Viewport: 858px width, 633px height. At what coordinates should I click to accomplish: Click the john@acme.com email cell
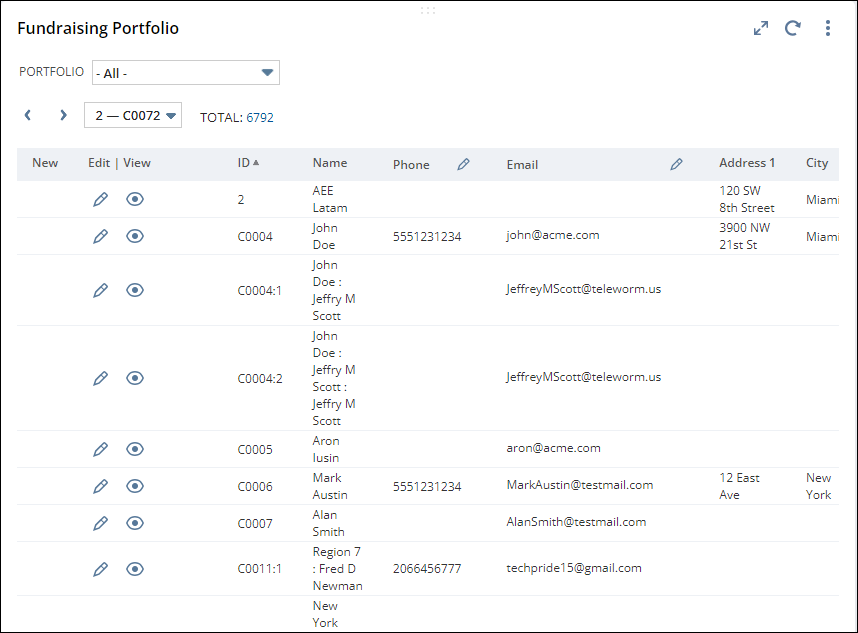point(552,236)
